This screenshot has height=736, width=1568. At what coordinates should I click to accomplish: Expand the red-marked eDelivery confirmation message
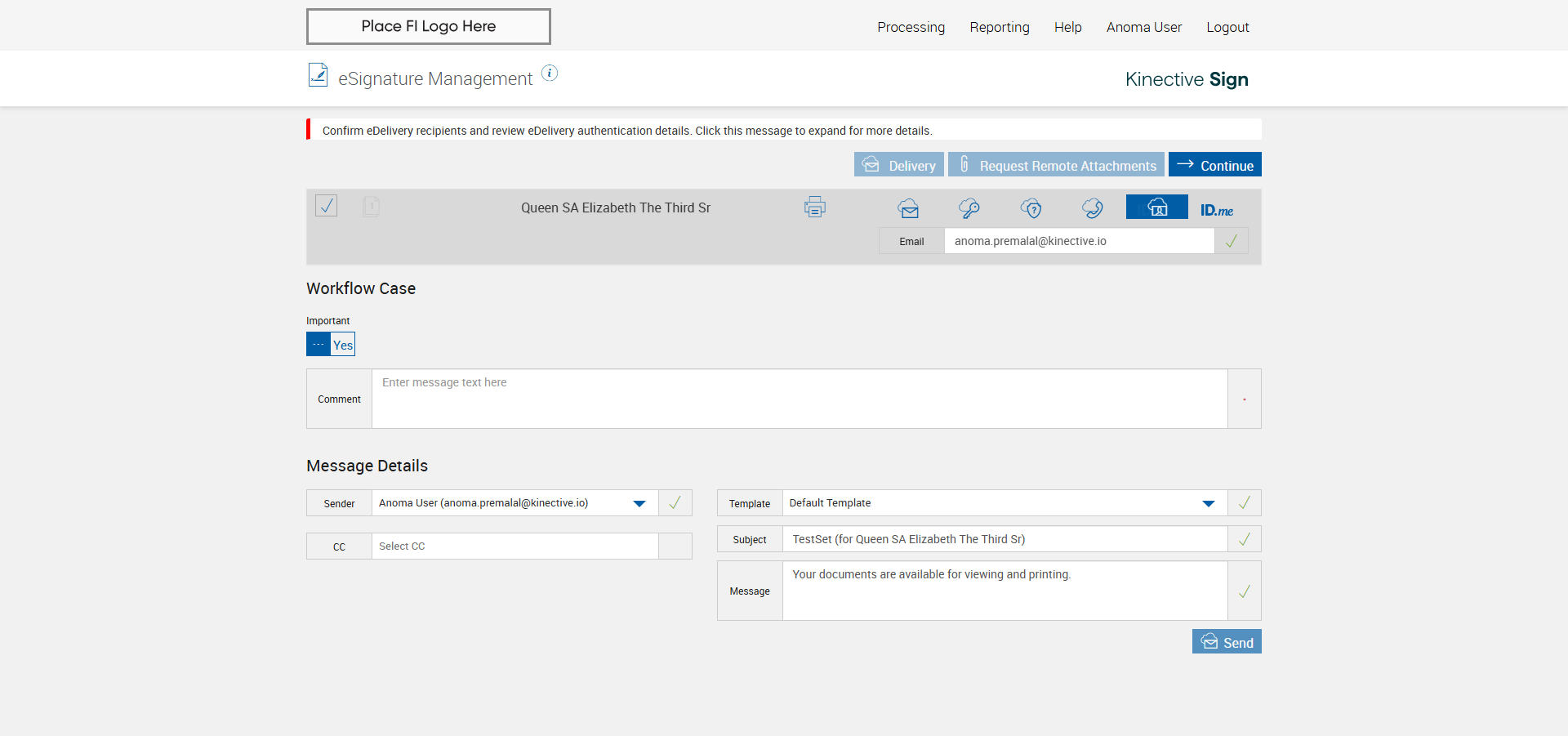pos(626,131)
